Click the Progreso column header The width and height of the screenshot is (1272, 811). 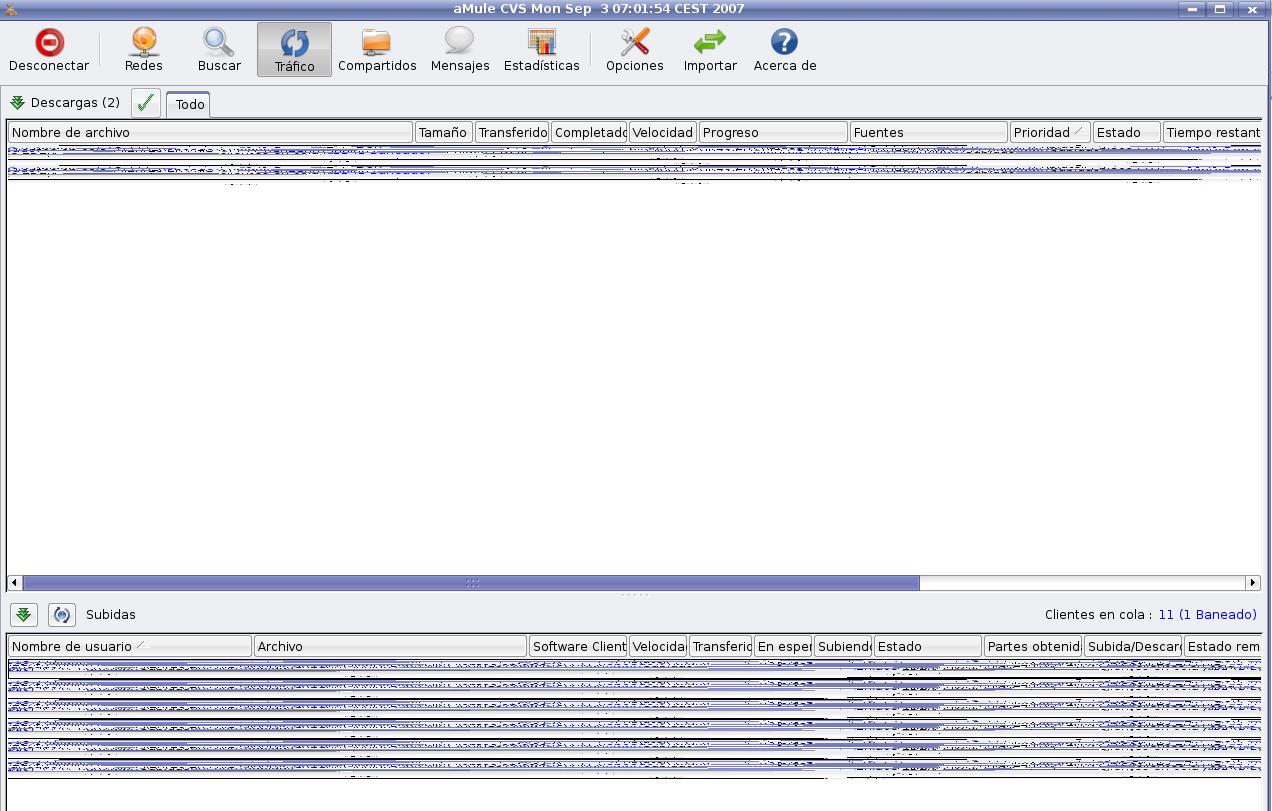pos(772,132)
